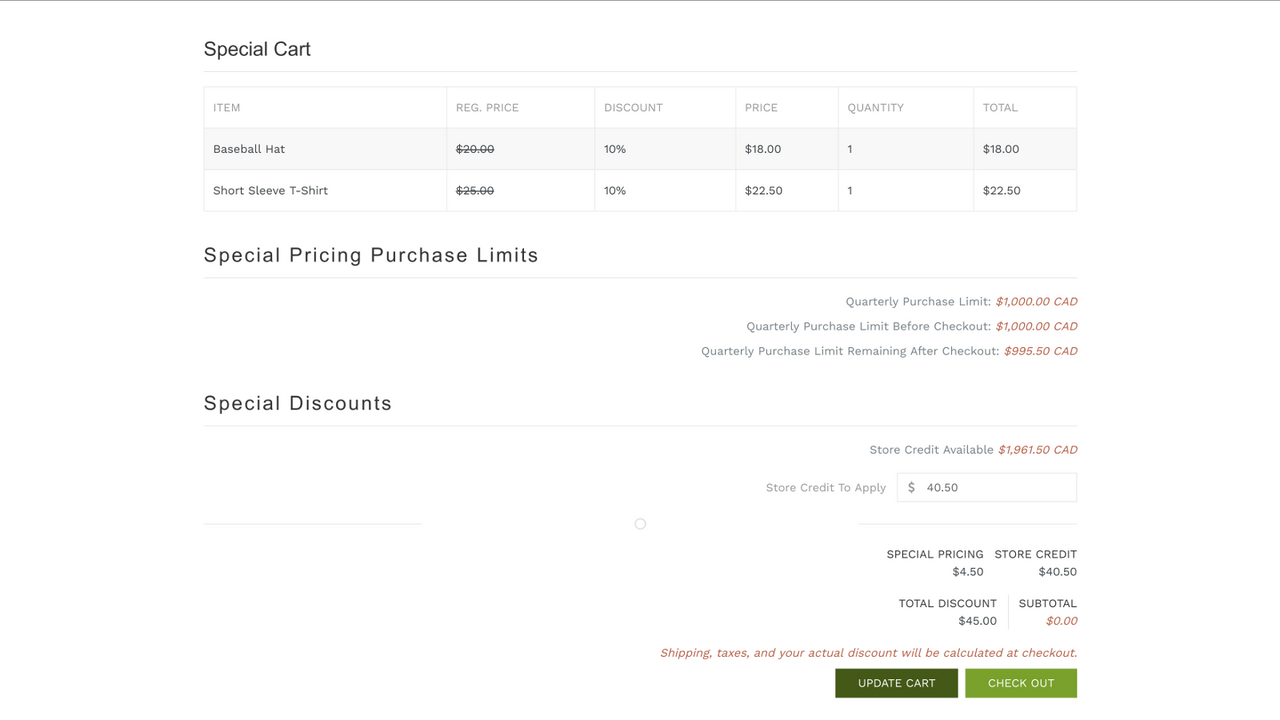Click the Special Cart page heading

[x=257, y=48]
